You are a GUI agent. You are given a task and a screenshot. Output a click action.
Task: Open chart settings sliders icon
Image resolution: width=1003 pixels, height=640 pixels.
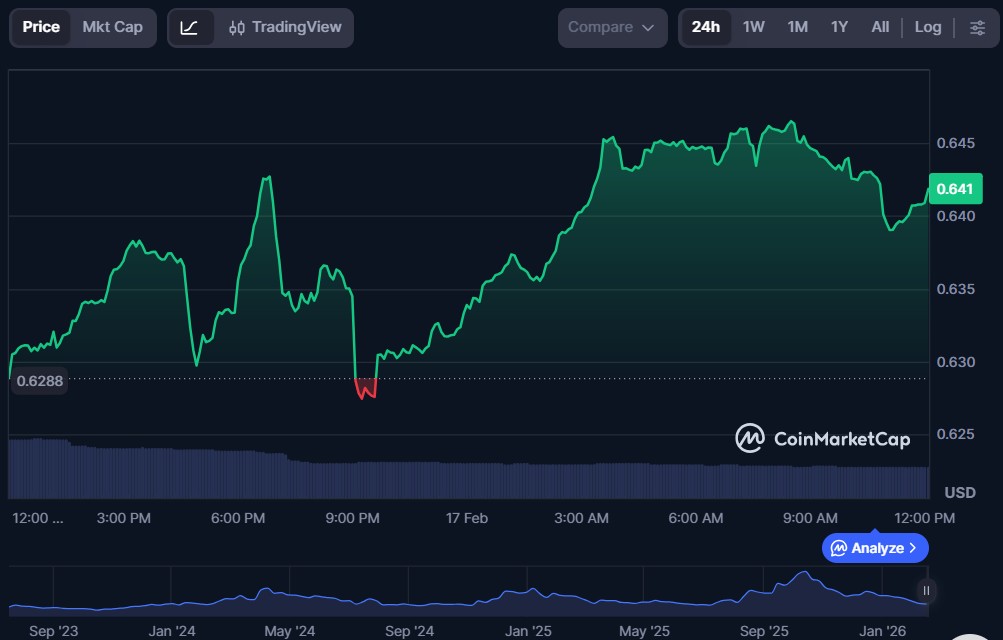tap(977, 28)
